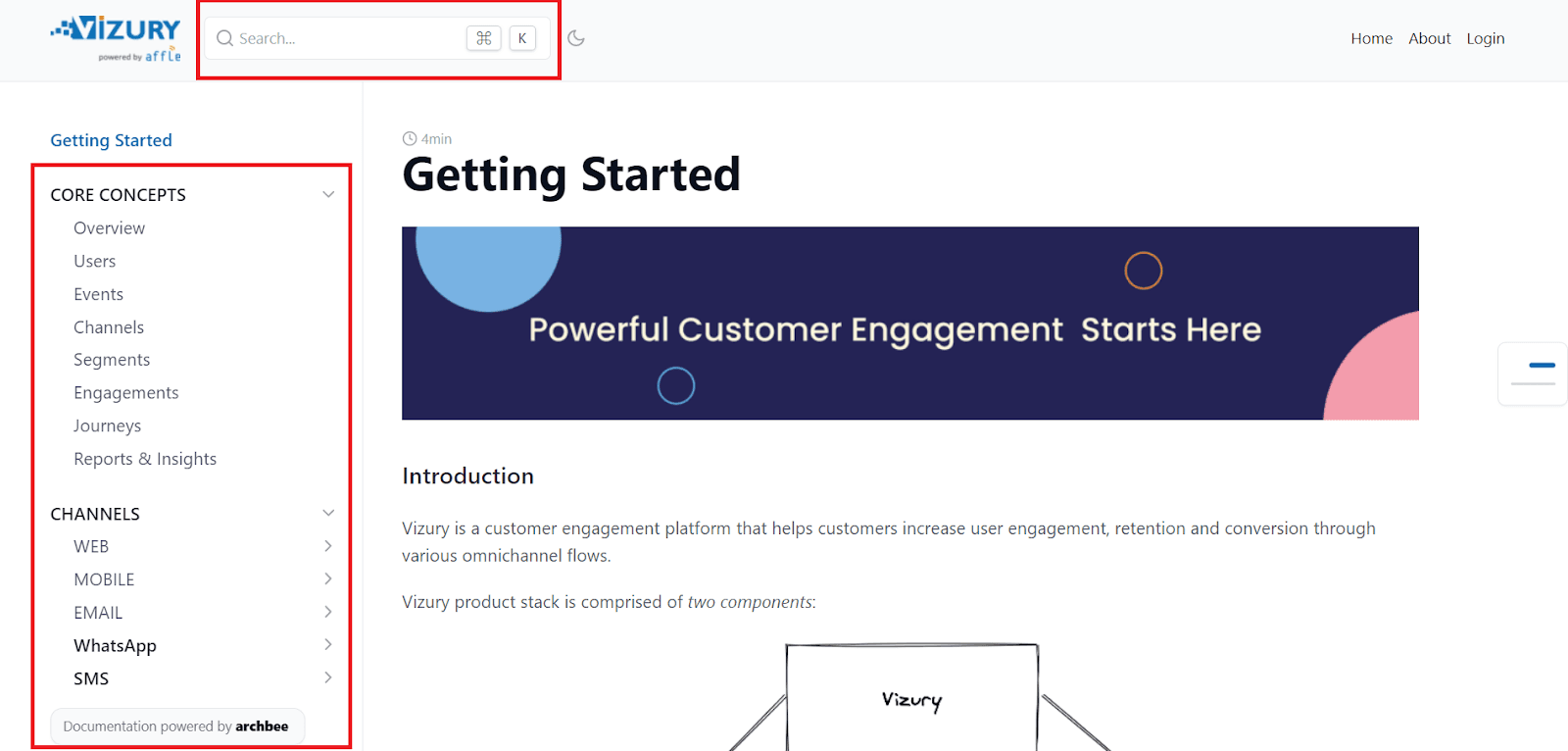1568x751 pixels.
Task: Go to the About page
Action: point(1429,38)
